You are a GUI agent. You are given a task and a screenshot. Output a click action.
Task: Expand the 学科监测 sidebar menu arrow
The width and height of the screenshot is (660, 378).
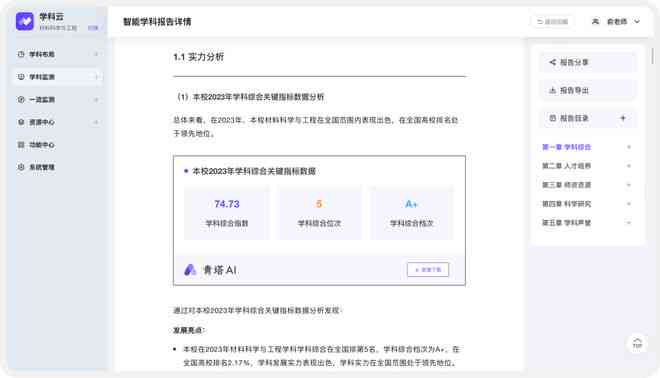(96, 77)
